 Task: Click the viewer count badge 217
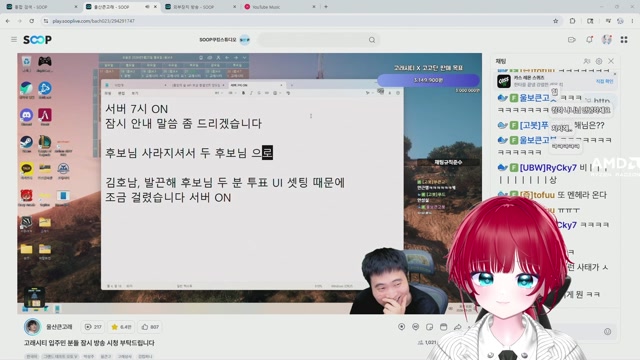93,327
